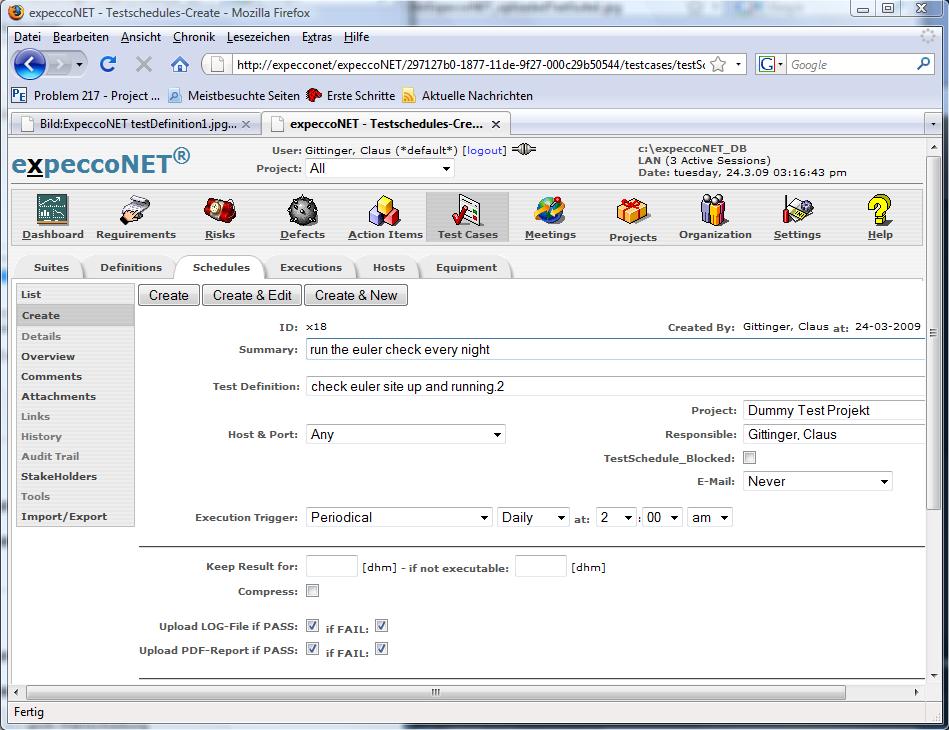Click the Risks dice icon
949x730 pixels.
pos(219,211)
